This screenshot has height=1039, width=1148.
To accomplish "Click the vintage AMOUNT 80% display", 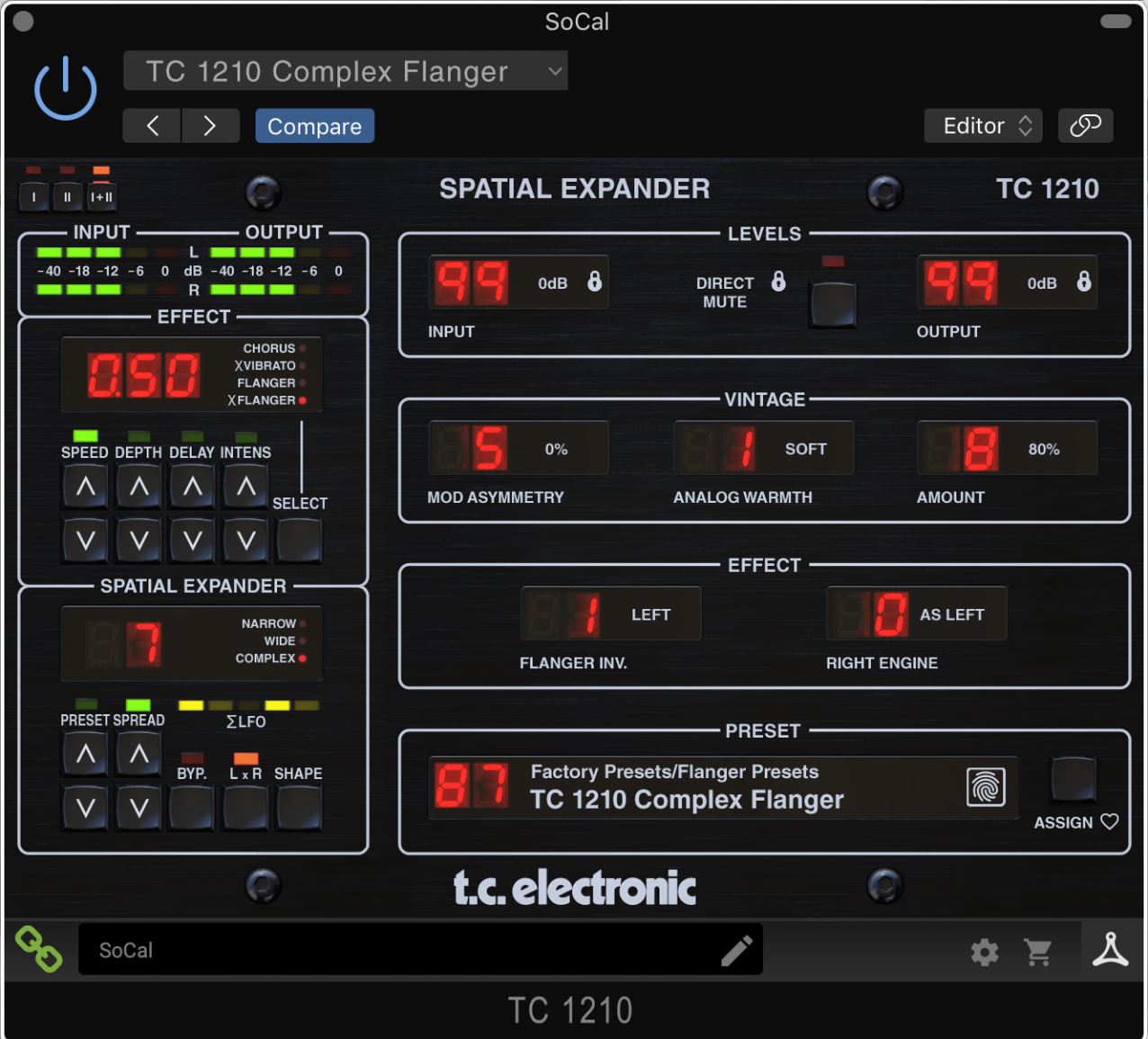I will click(x=1007, y=448).
